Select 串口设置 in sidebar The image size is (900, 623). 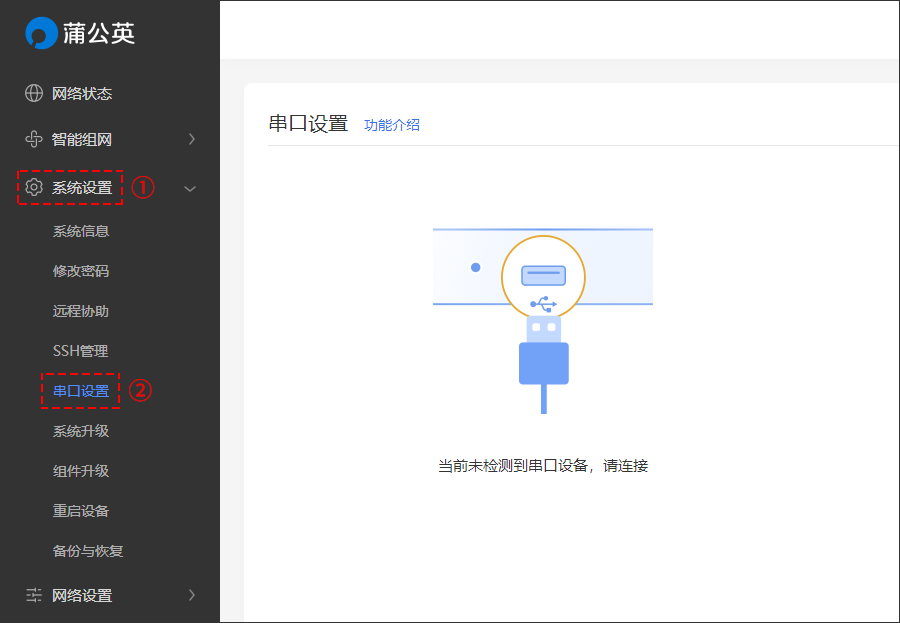tap(81, 391)
